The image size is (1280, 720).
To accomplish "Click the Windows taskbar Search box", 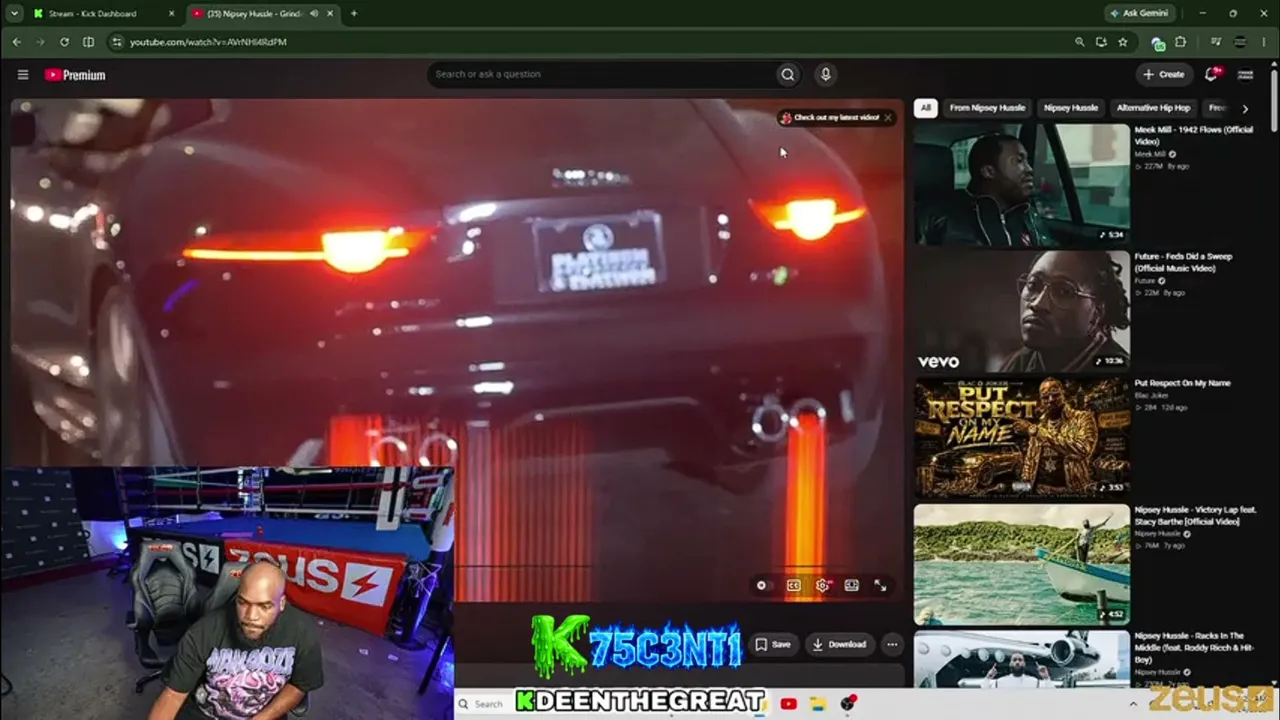I will (x=482, y=704).
